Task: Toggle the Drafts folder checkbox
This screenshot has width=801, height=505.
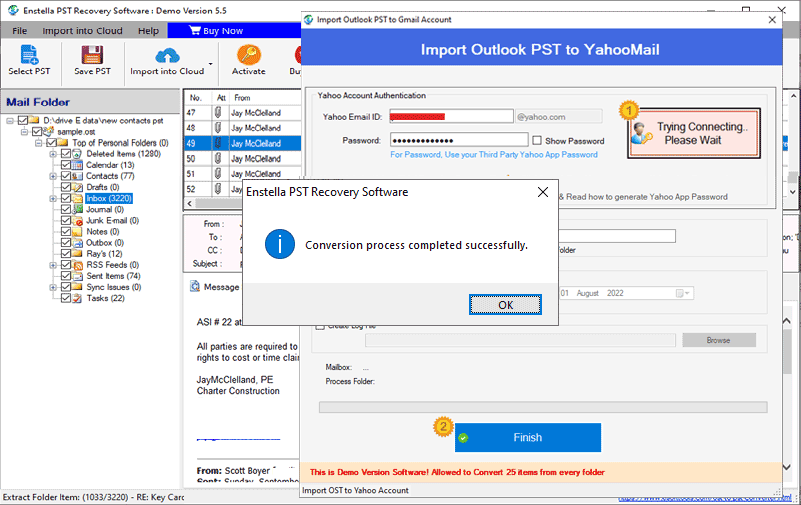Action: (x=66, y=187)
